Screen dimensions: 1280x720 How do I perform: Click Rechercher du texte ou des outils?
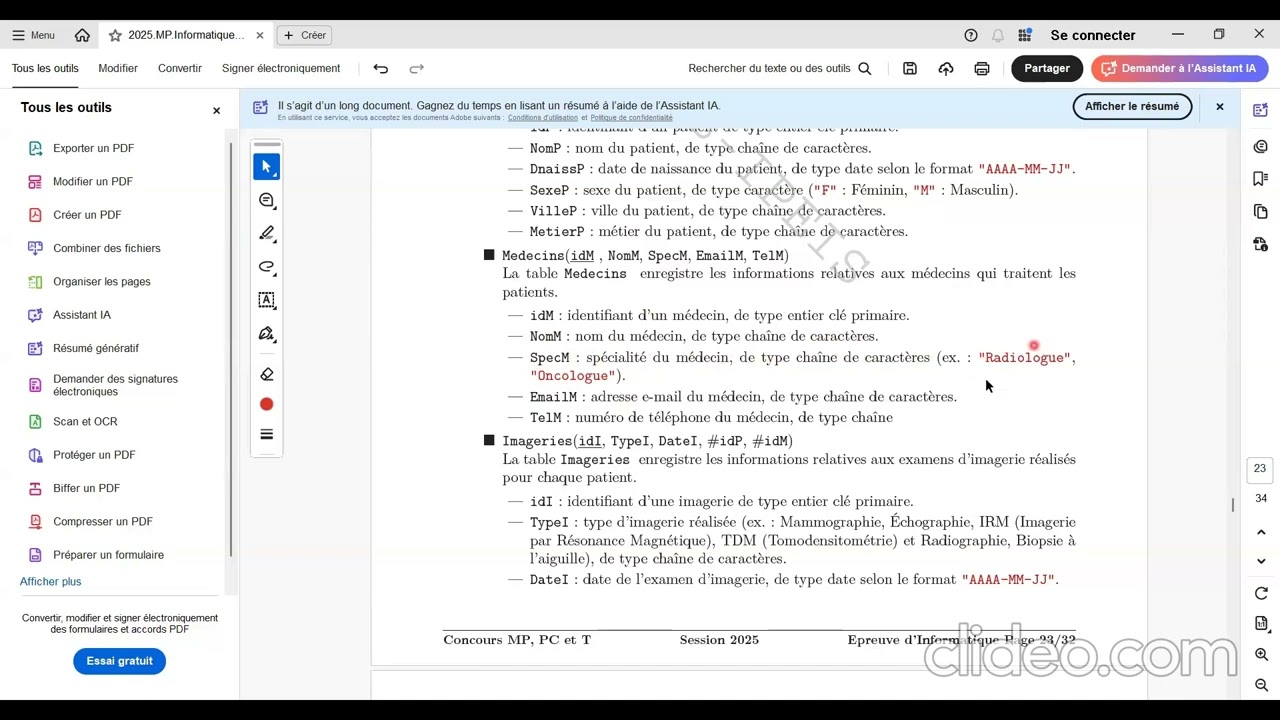[x=780, y=68]
